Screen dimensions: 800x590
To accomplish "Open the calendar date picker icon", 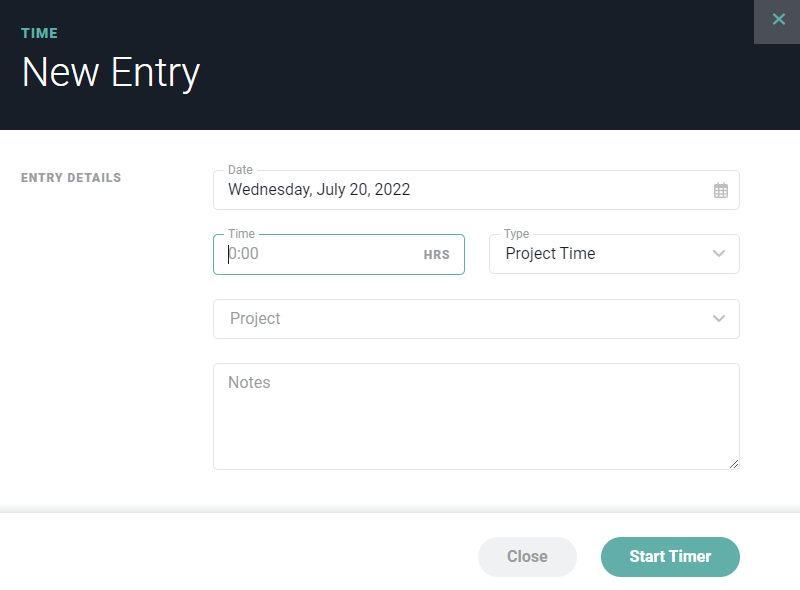I will [x=721, y=190].
